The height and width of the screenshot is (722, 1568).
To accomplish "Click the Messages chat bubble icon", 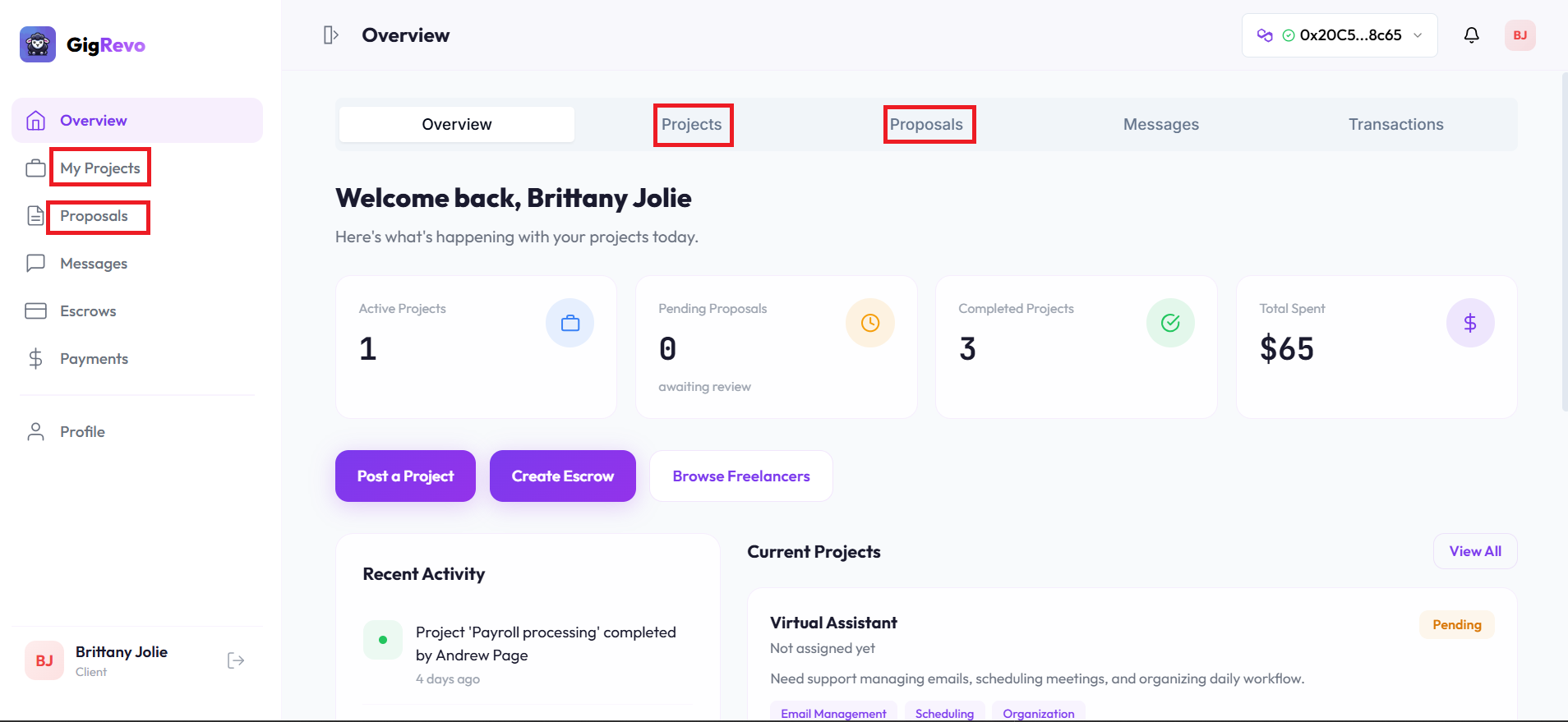I will tap(36, 264).
